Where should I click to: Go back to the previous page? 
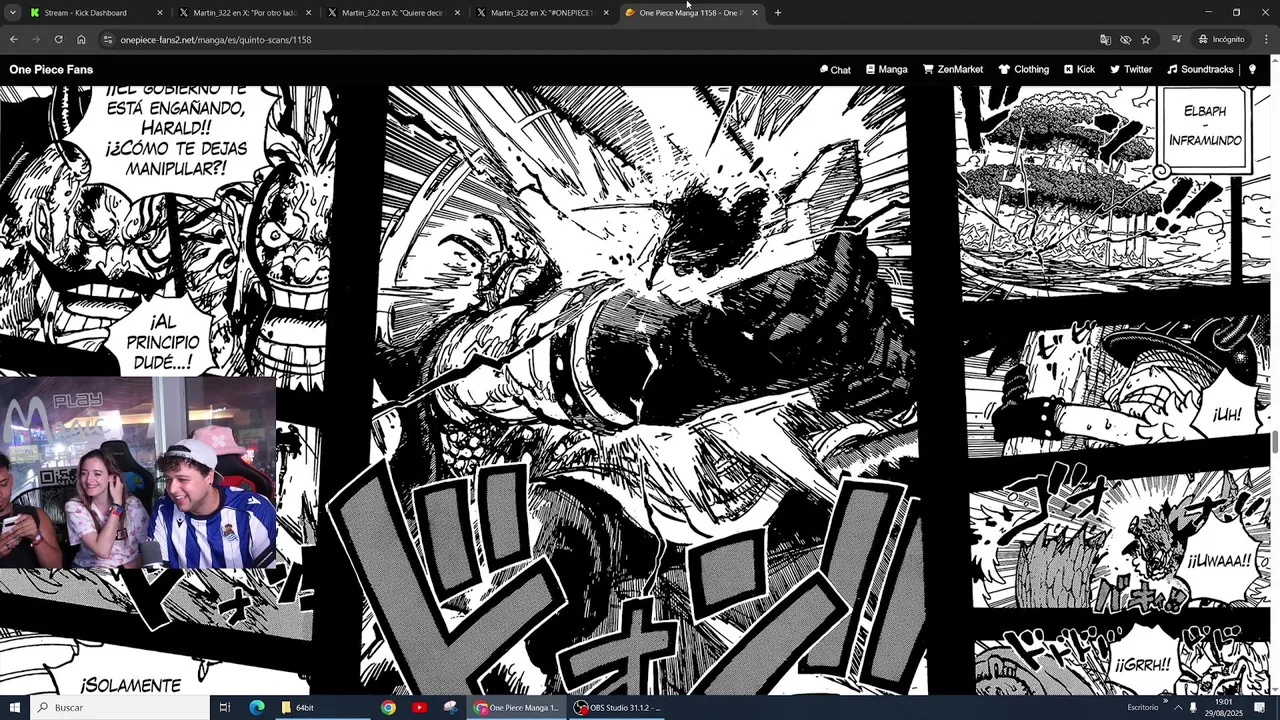pyautogui.click(x=13, y=40)
